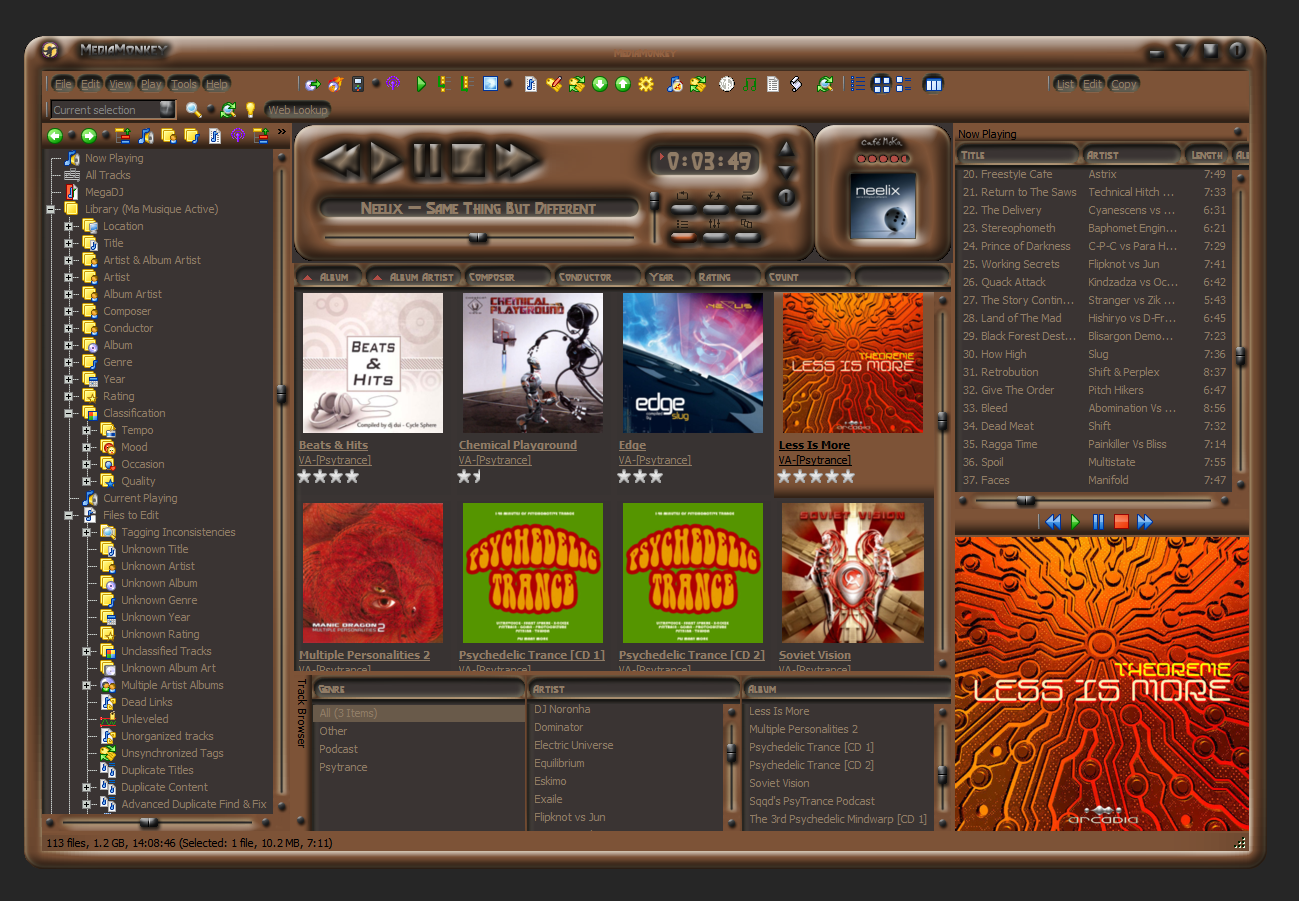Viewport: 1299px width, 901px height.
Task: Click the yellow light bulb icon
Action: pos(250,110)
